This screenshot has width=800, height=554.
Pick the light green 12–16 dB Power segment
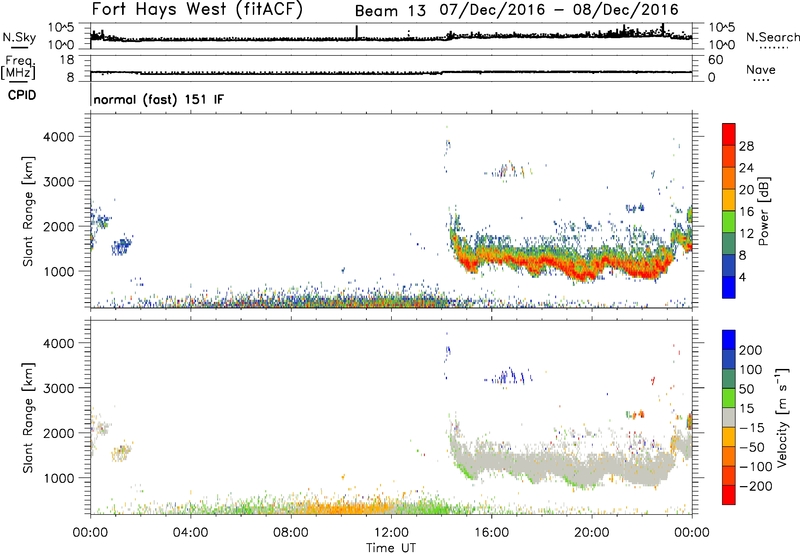729,222
